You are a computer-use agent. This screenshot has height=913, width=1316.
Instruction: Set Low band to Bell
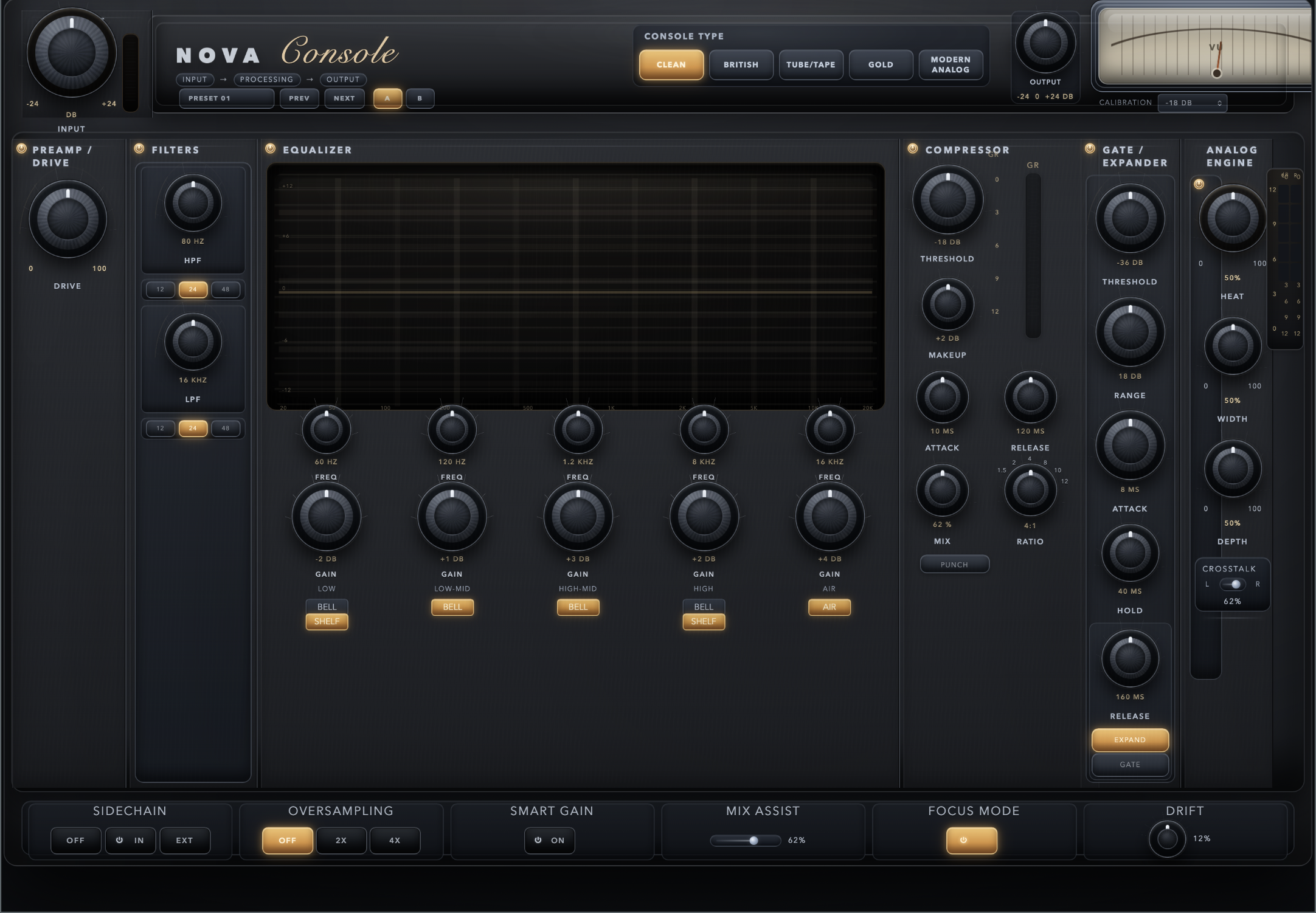coord(327,607)
